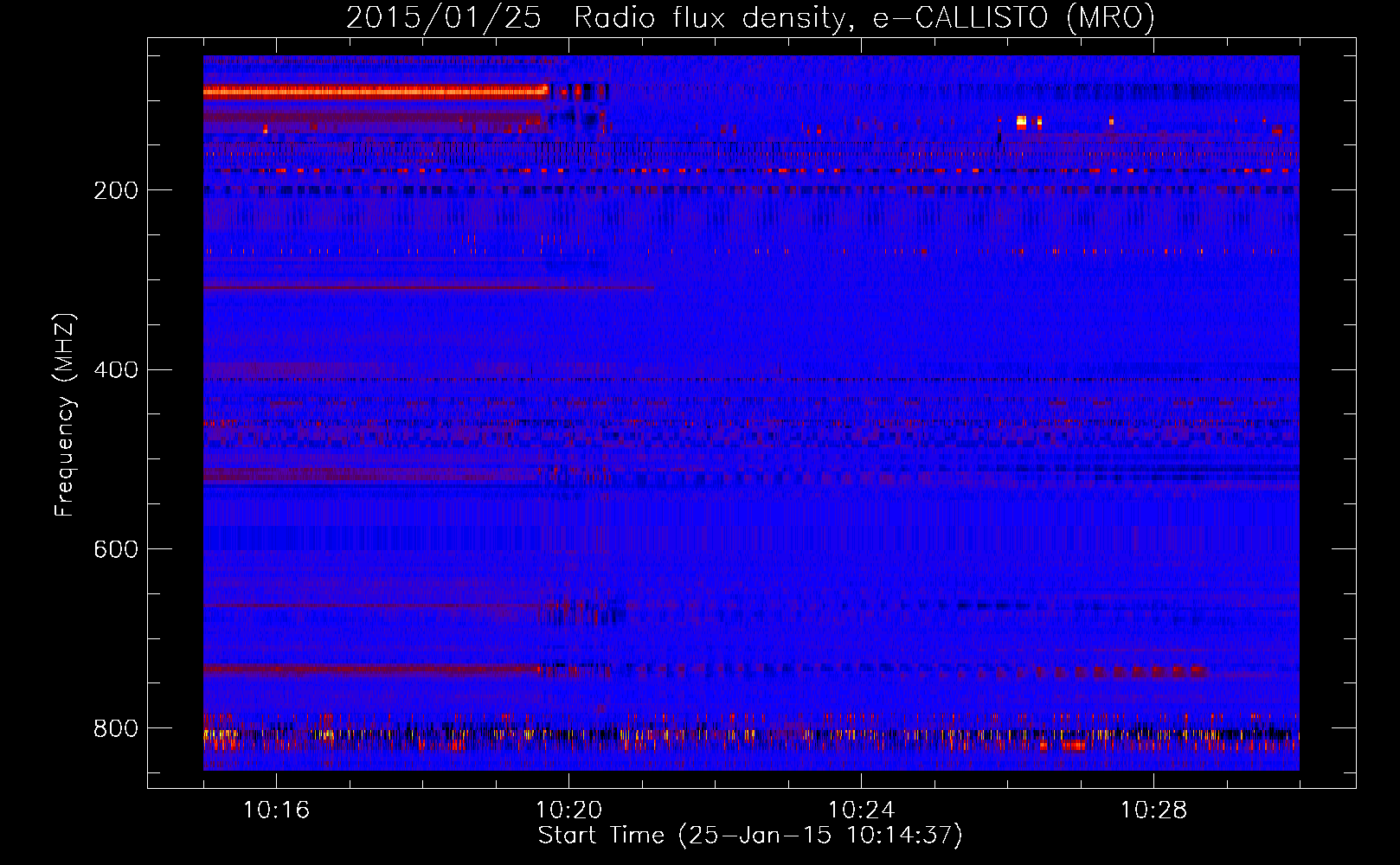
Task: Select the 800 frequency tick label
Action: pos(116,729)
